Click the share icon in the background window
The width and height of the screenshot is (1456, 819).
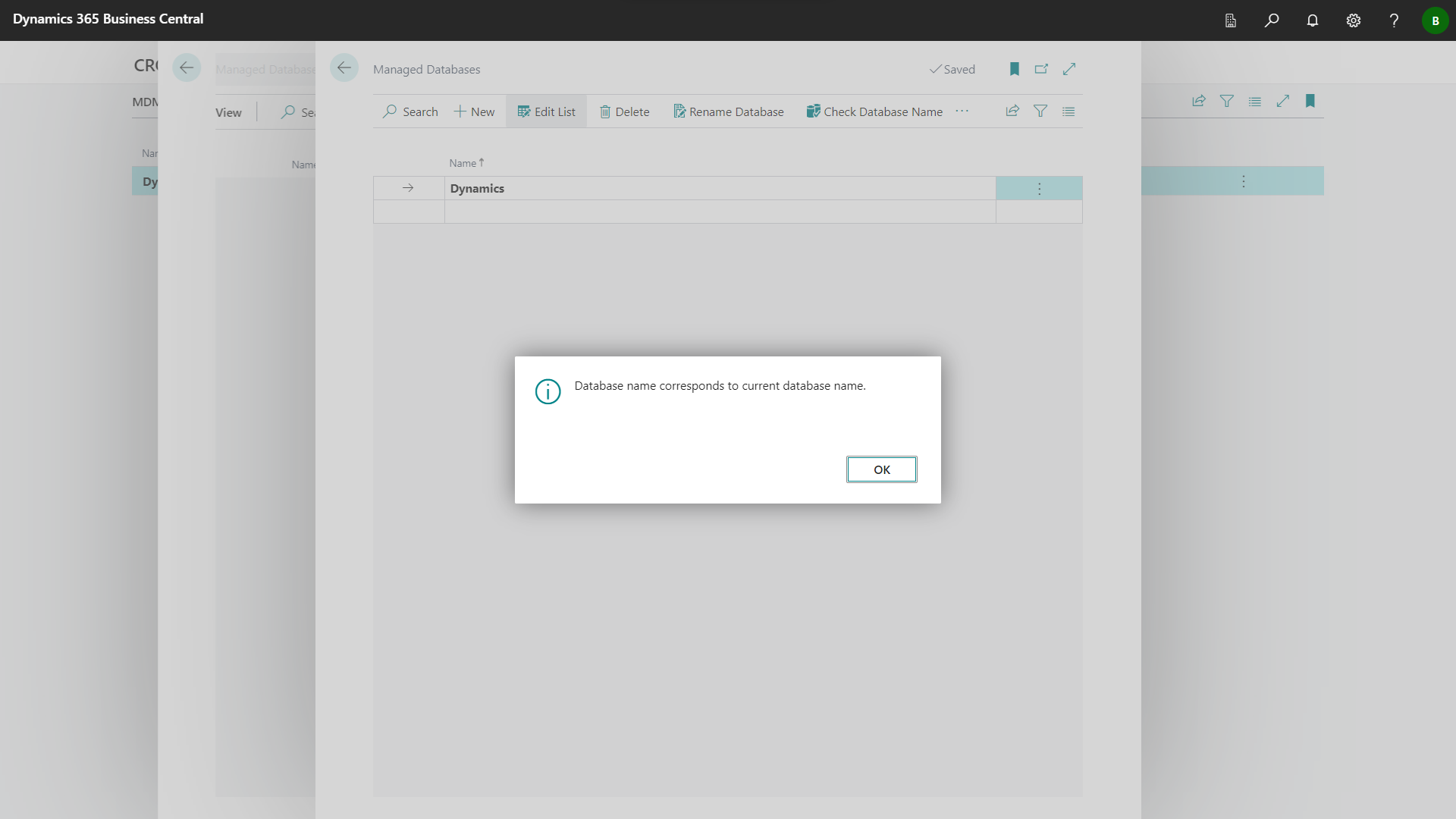coord(1199,101)
